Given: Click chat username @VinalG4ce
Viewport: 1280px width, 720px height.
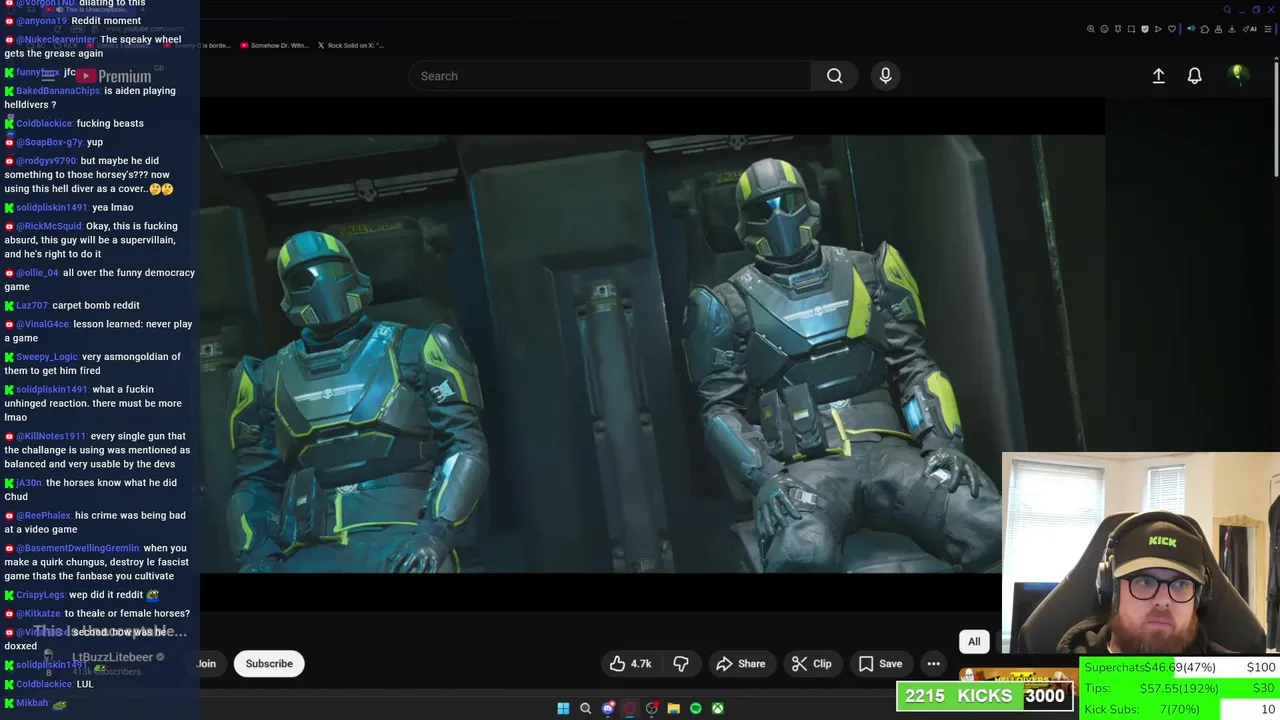Looking at the screenshot, I should [x=43, y=325].
